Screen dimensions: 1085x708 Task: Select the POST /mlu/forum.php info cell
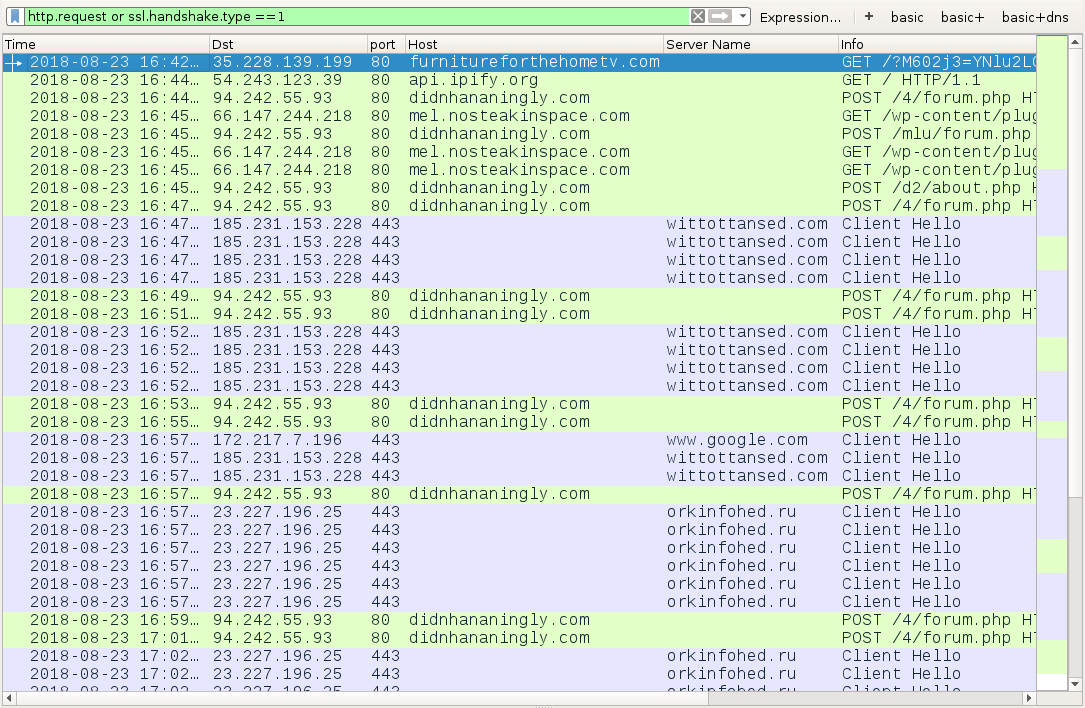pyautogui.click(x=938, y=134)
